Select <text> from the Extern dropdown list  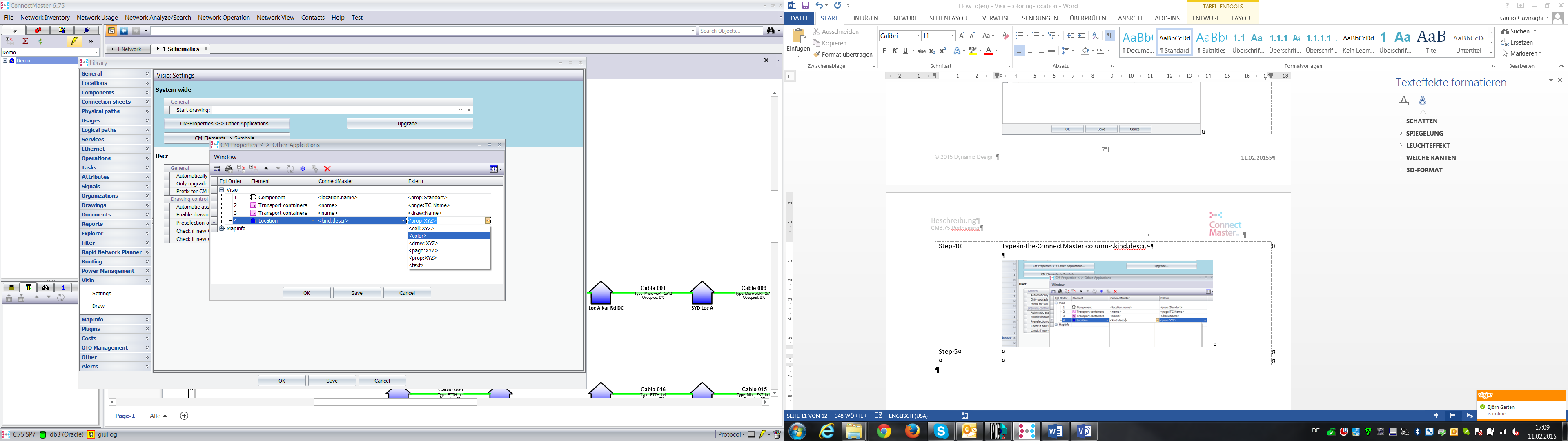[449, 265]
